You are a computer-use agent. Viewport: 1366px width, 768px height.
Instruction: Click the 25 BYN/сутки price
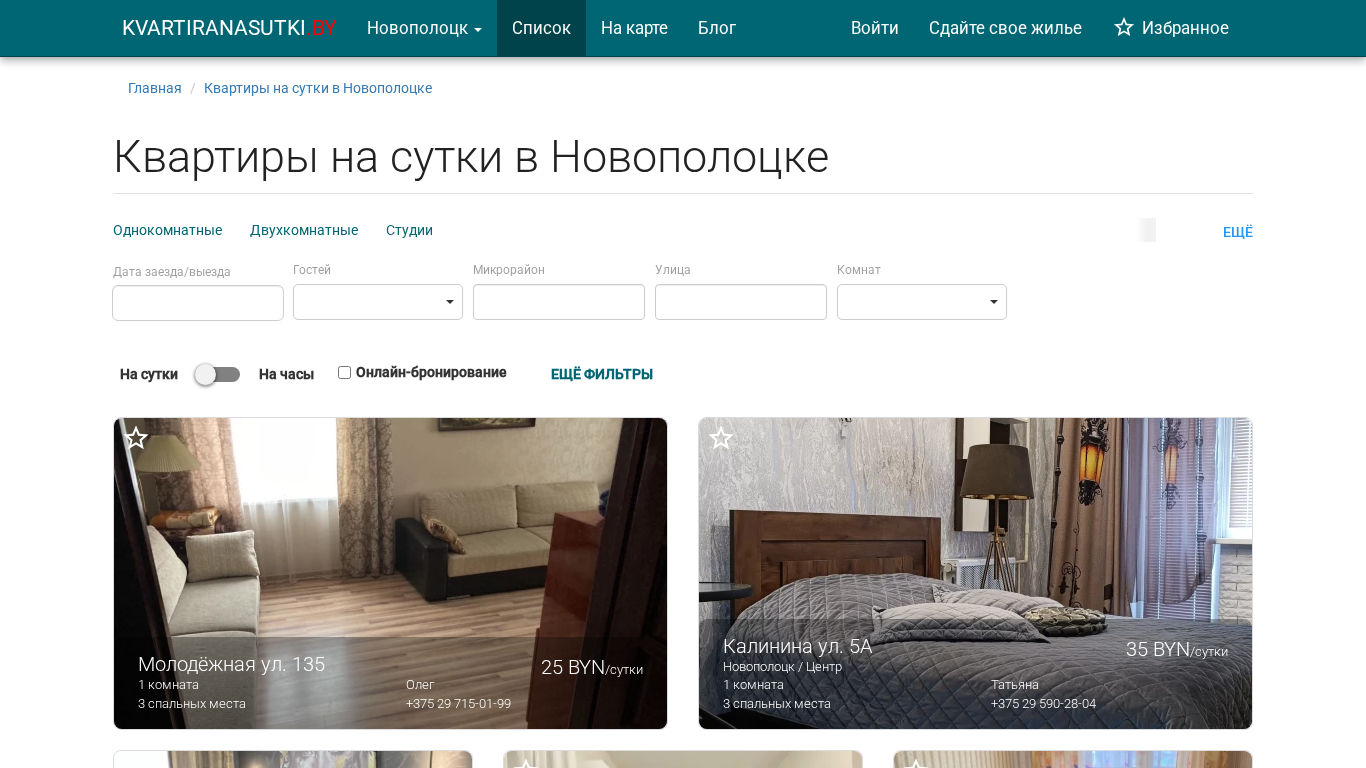[592, 667]
